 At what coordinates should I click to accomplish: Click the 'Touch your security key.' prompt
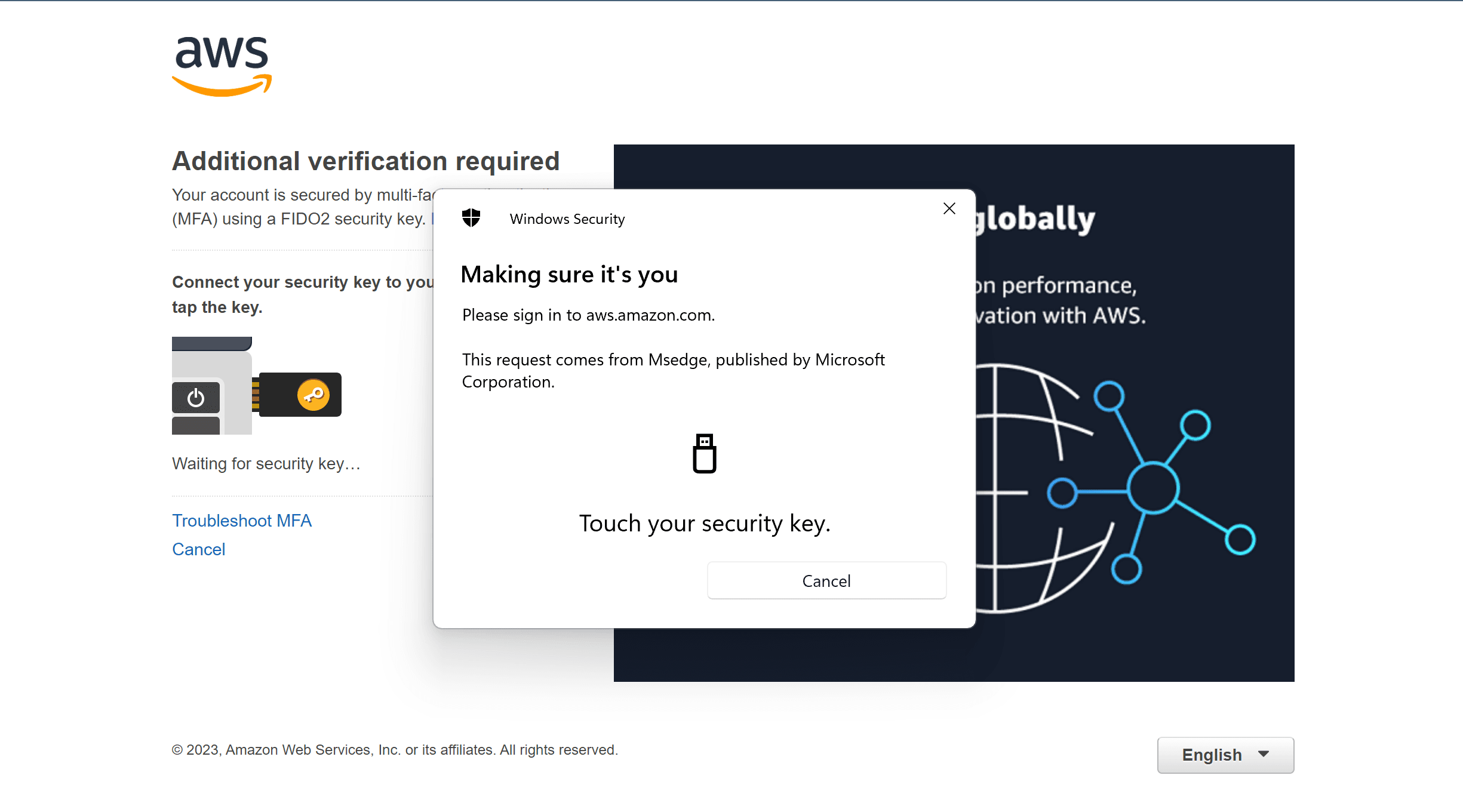[x=705, y=524]
